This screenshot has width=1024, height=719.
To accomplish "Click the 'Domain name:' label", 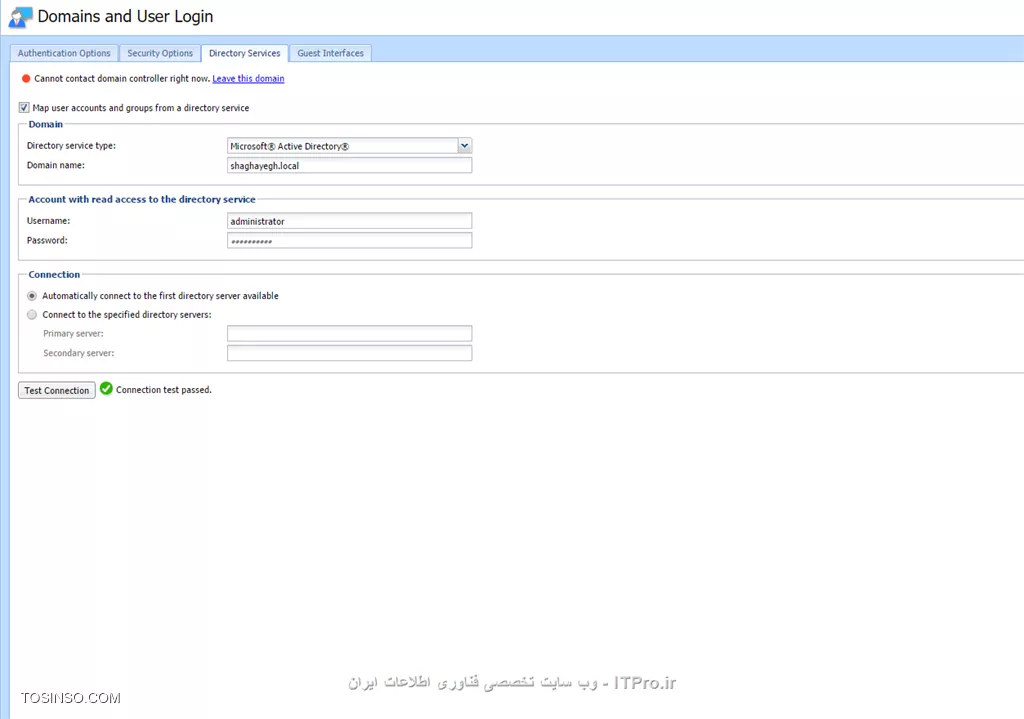I will tap(56, 165).
